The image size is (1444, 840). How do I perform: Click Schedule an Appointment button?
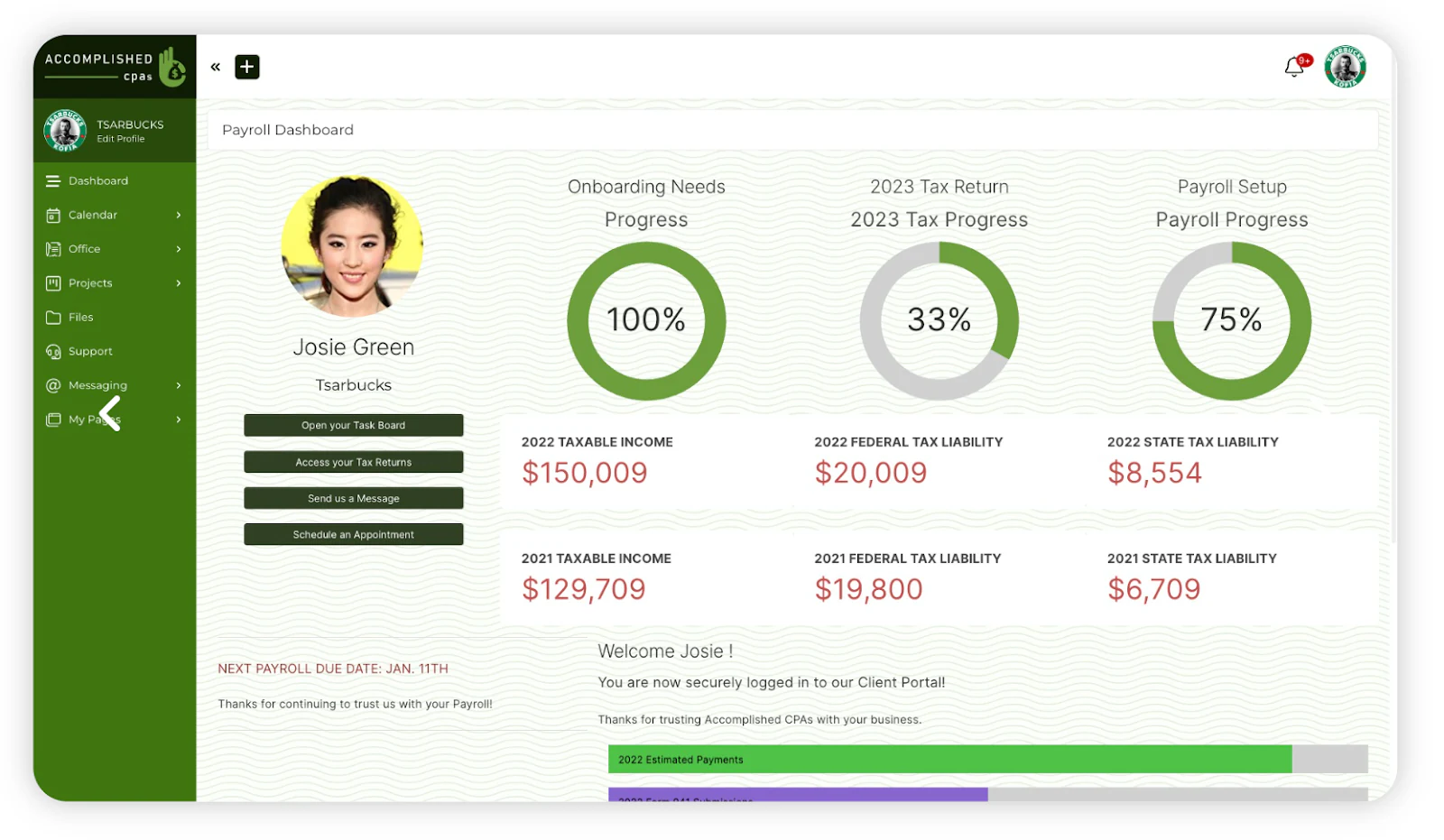click(x=354, y=534)
